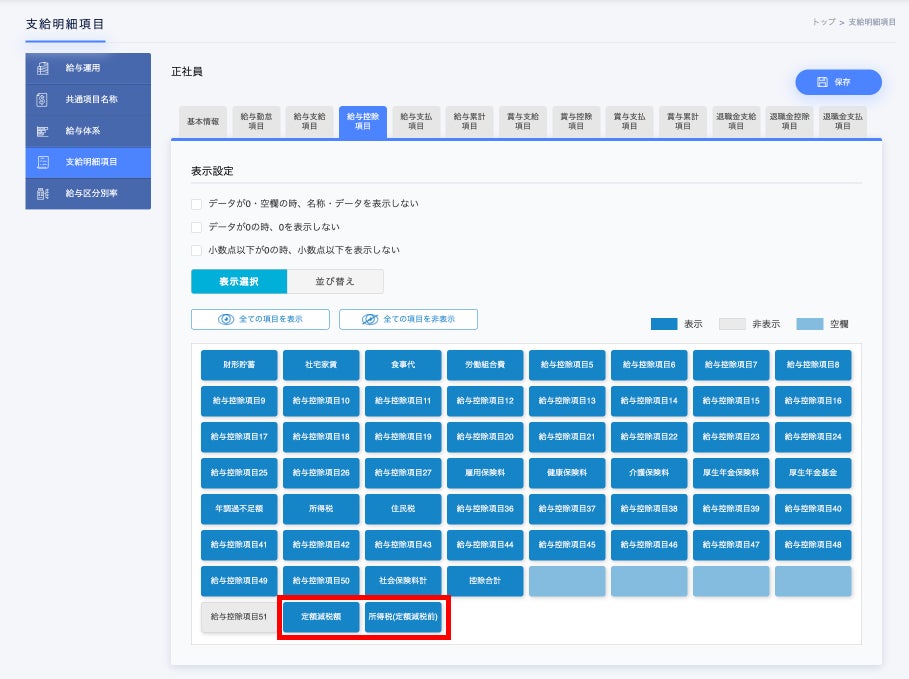Click the eye icon on 全ての項目を表示
Viewport: 909px width, 679px height.
tap(226, 319)
